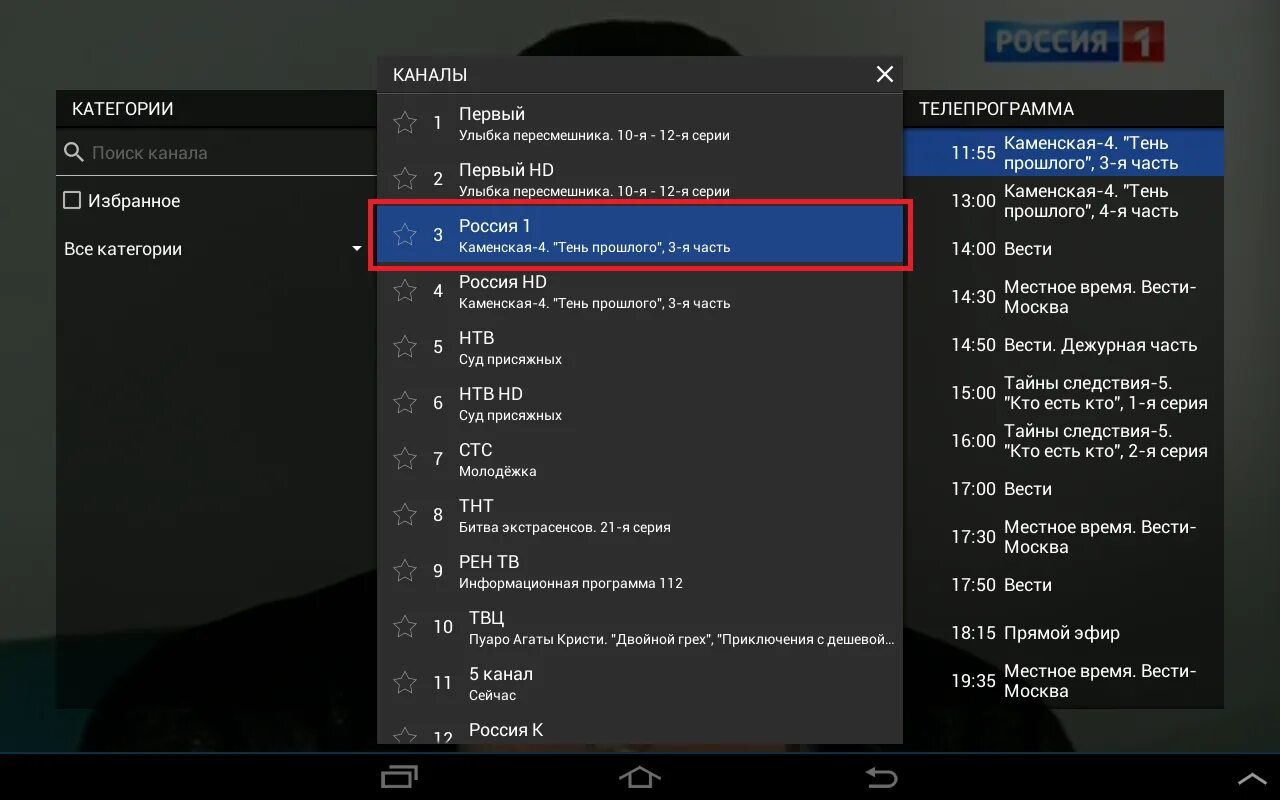Open the 19:35 Местное время program

coord(1064,681)
